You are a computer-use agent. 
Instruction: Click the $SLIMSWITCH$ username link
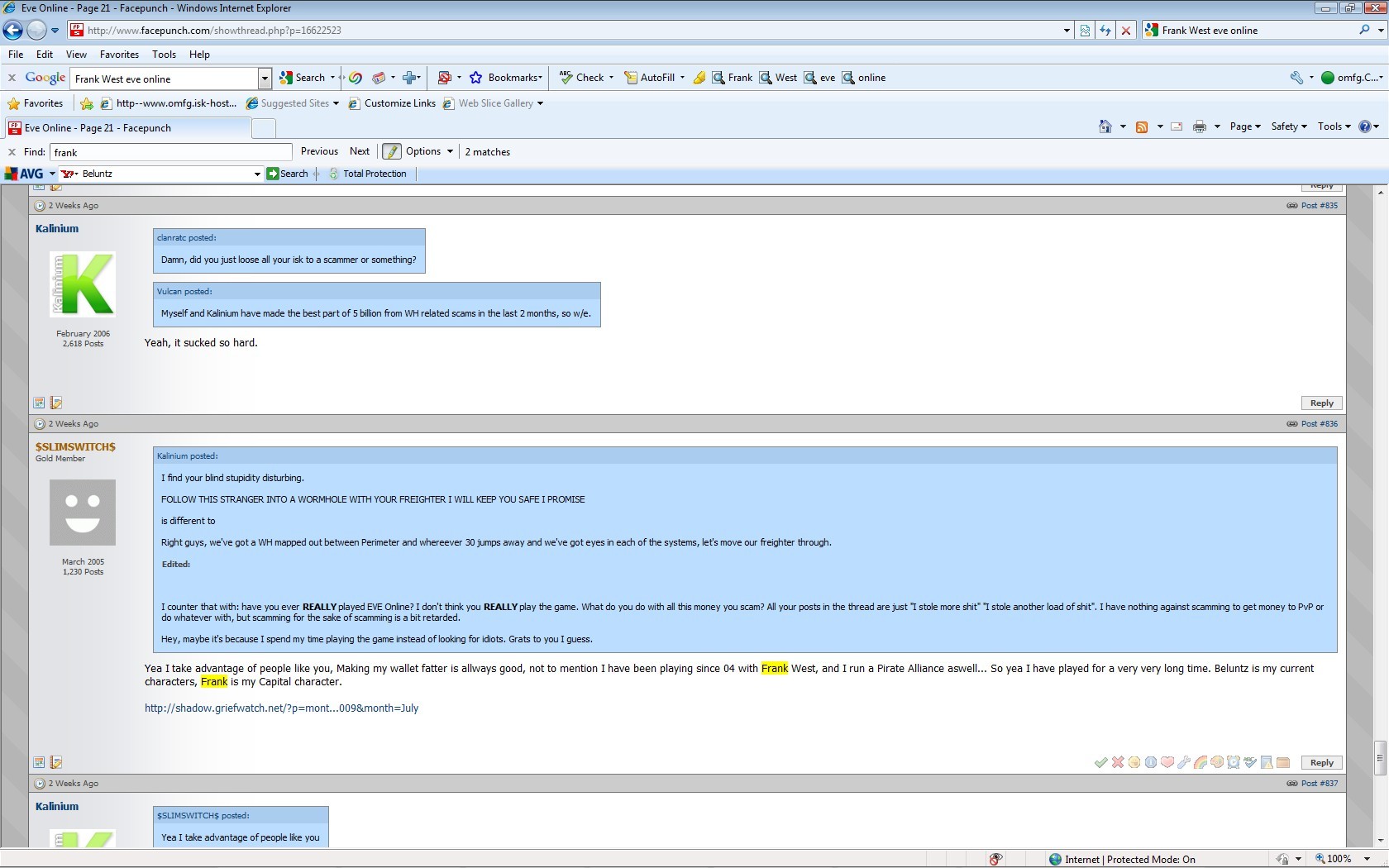(75, 446)
